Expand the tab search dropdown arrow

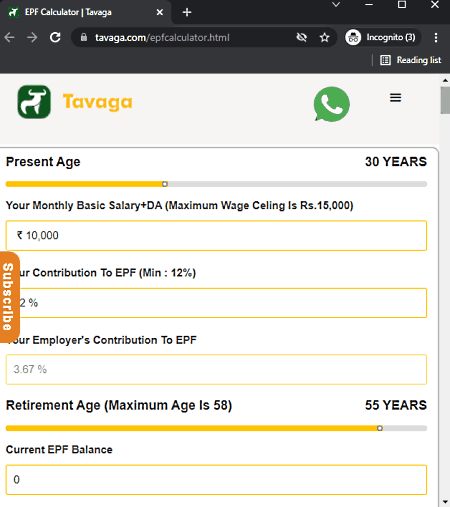[336, 5]
